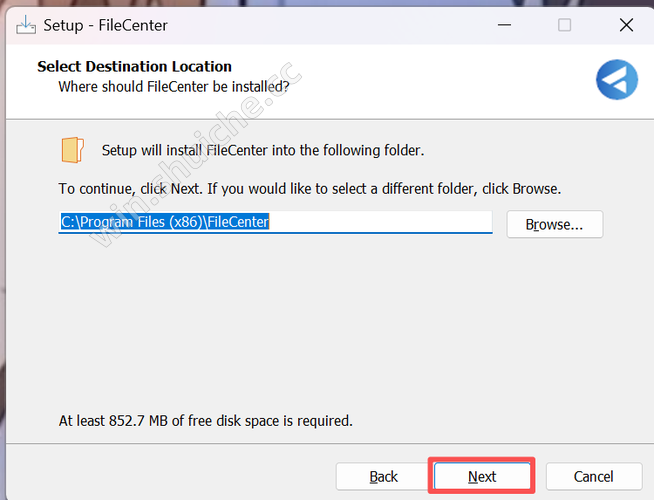Click the yellow folder icon
This screenshot has height=500, width=654.
pos(72,150)
